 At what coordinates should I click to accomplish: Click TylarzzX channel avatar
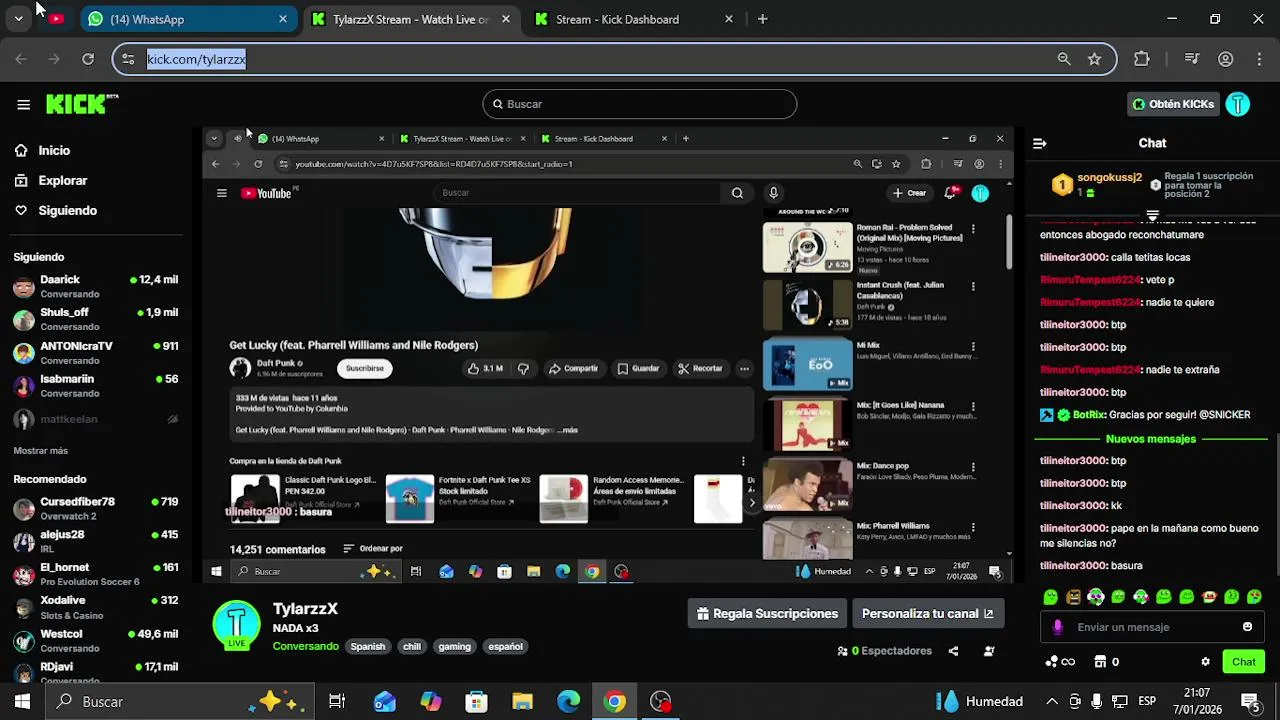[x=237, y=626]
